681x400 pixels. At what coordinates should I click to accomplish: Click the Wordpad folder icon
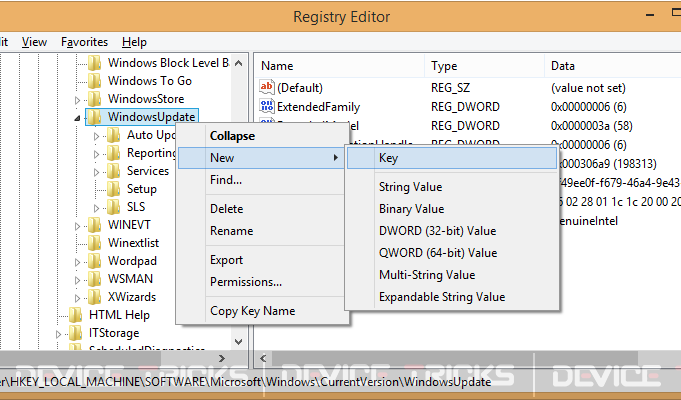click(95, 261)
